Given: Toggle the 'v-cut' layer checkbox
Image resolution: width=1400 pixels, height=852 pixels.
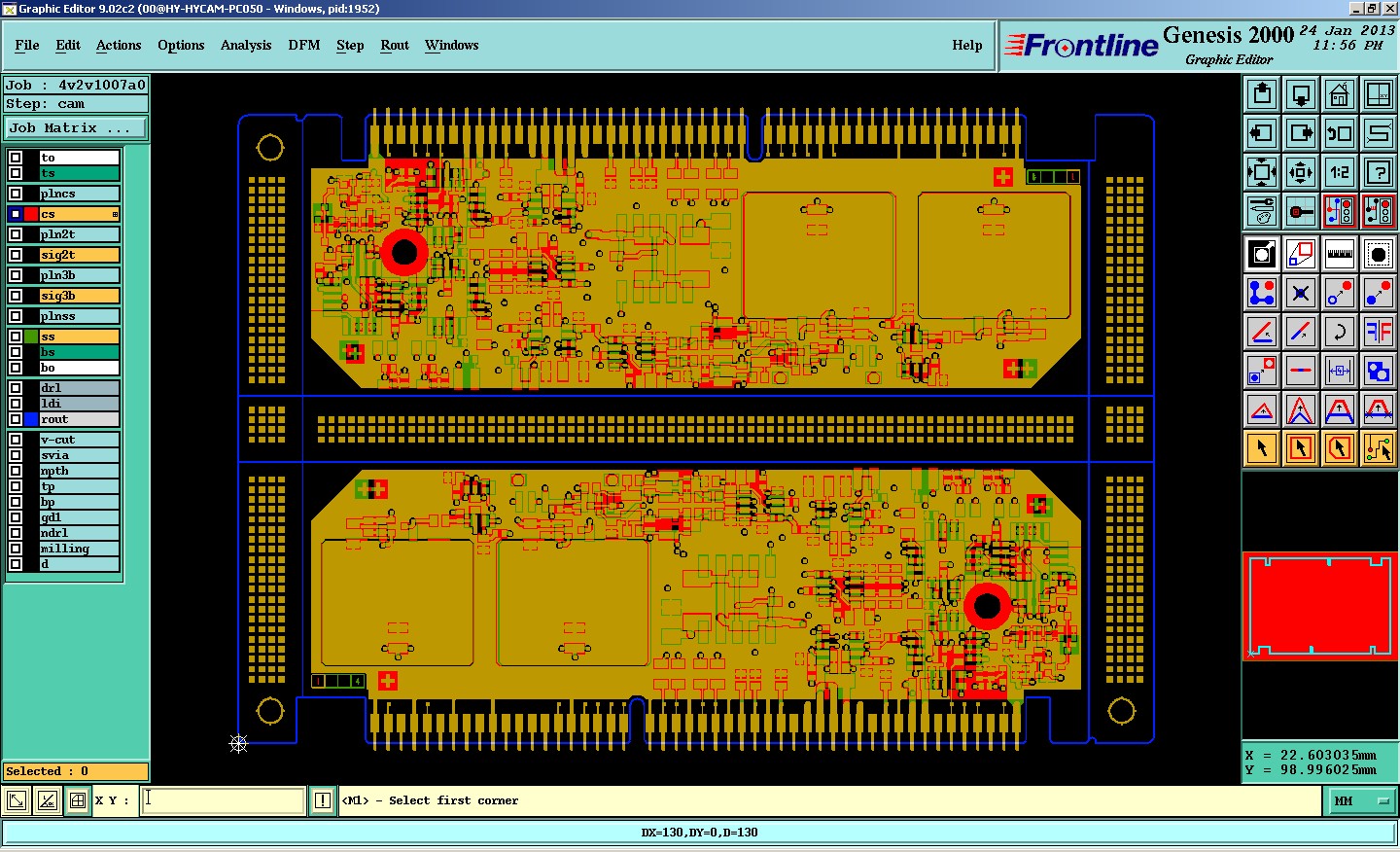Looking at the screenshot, I should 16,440.
